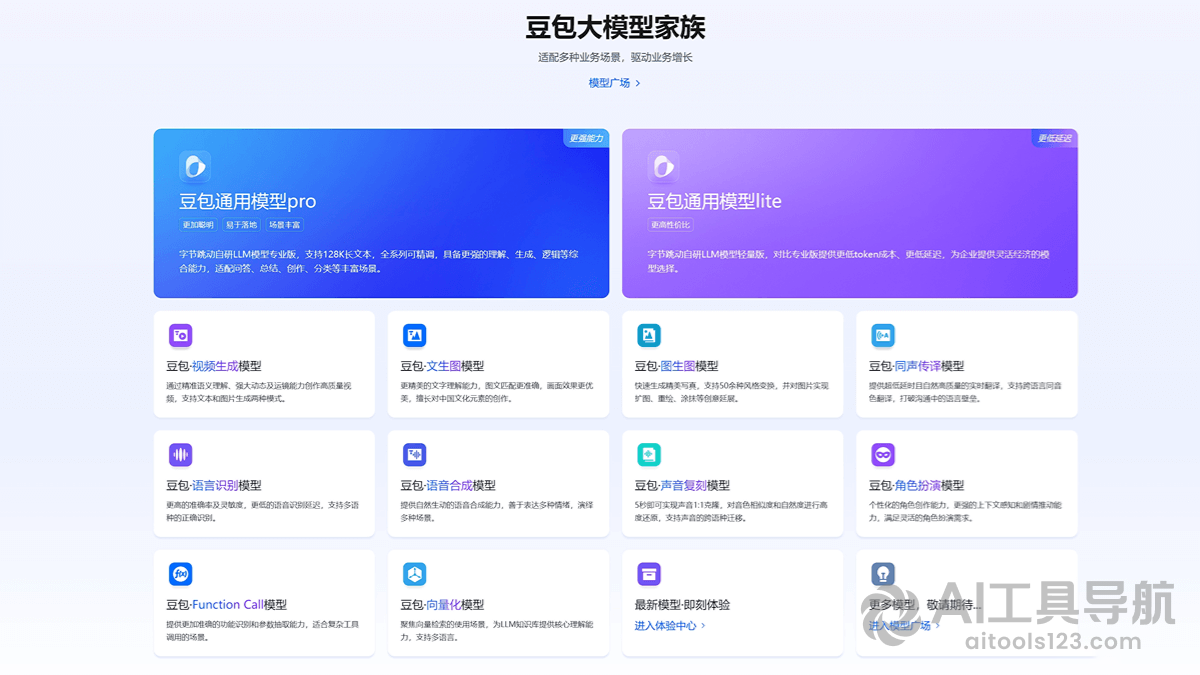Open the 豆包通用模型pro card title
The image size is (1200, 675).
248,201
